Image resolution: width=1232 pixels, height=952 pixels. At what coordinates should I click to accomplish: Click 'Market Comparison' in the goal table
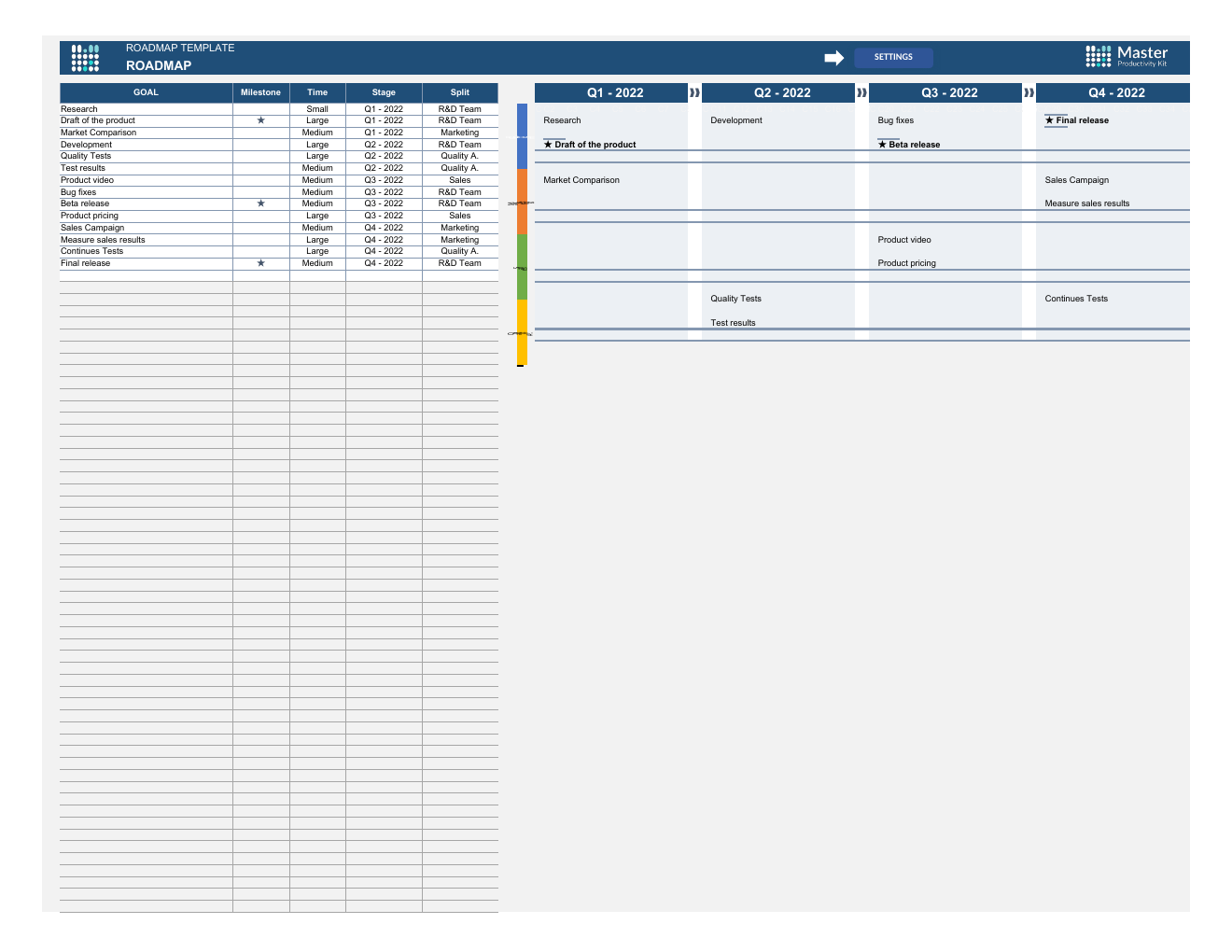point(98,133)
